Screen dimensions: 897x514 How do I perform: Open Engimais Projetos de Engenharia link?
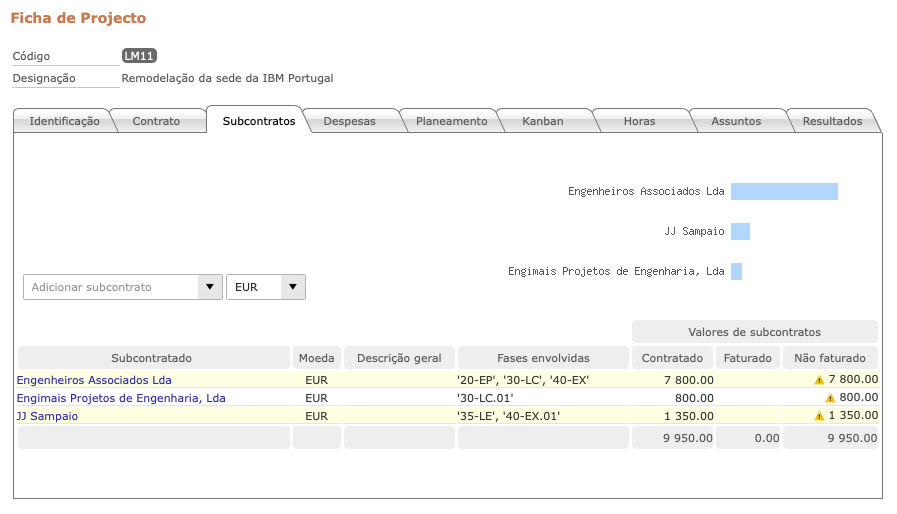tap(121, 398)
